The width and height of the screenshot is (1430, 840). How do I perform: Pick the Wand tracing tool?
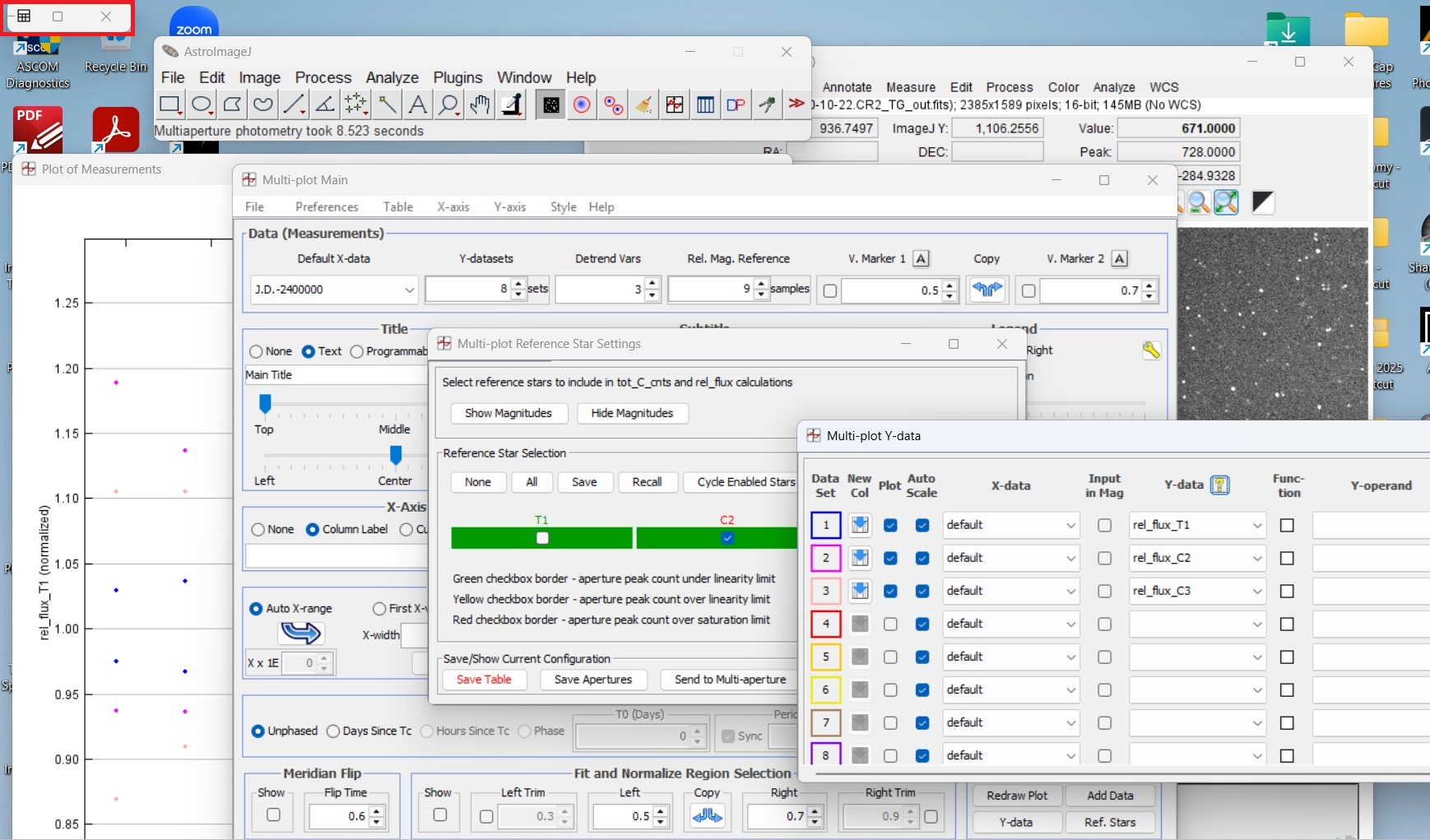click(x=387, y=104)
